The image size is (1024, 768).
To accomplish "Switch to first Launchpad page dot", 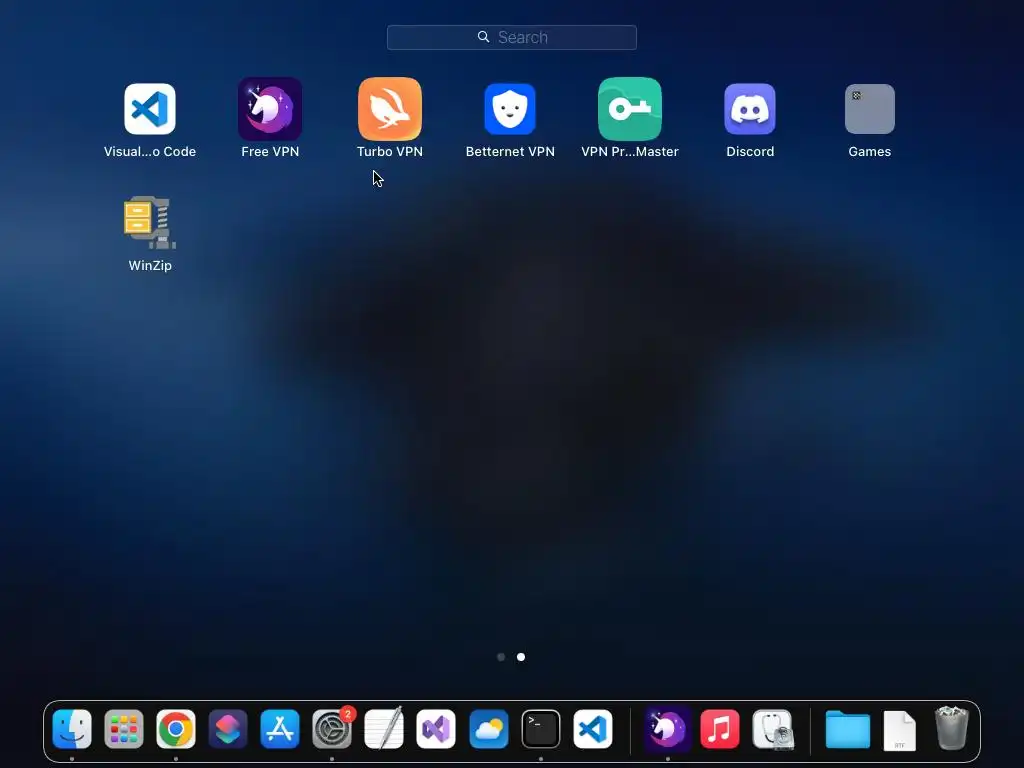I will [501, 657].
